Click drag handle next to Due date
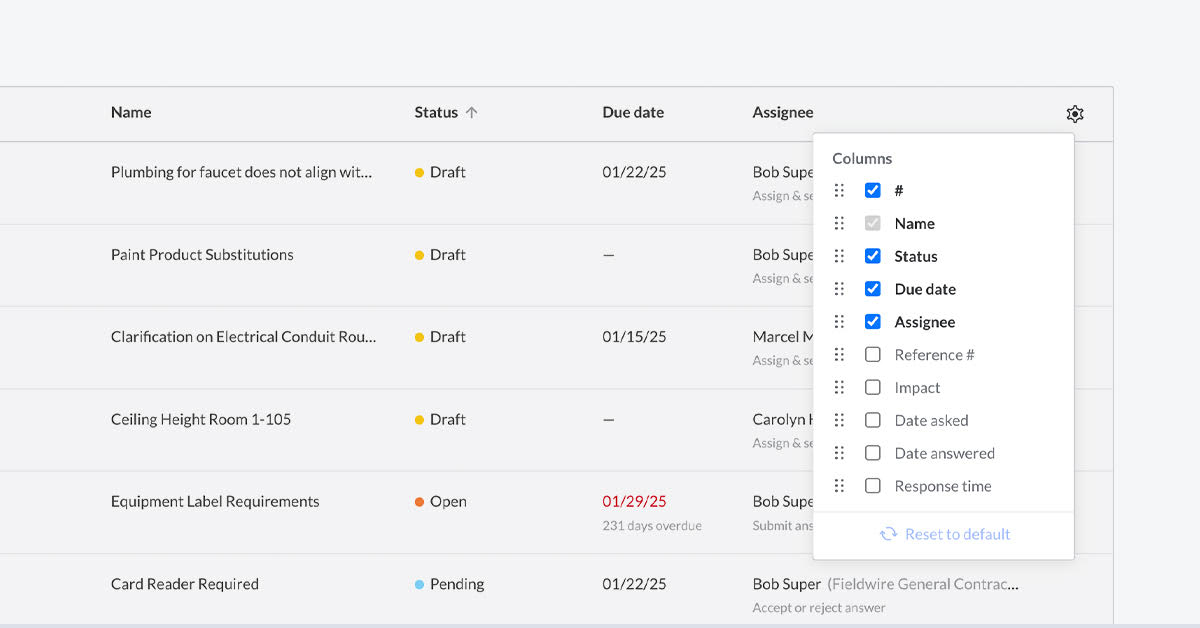The width and height of the screenshot is (1200, 628). pyautogui.click(x=839, y=289)
